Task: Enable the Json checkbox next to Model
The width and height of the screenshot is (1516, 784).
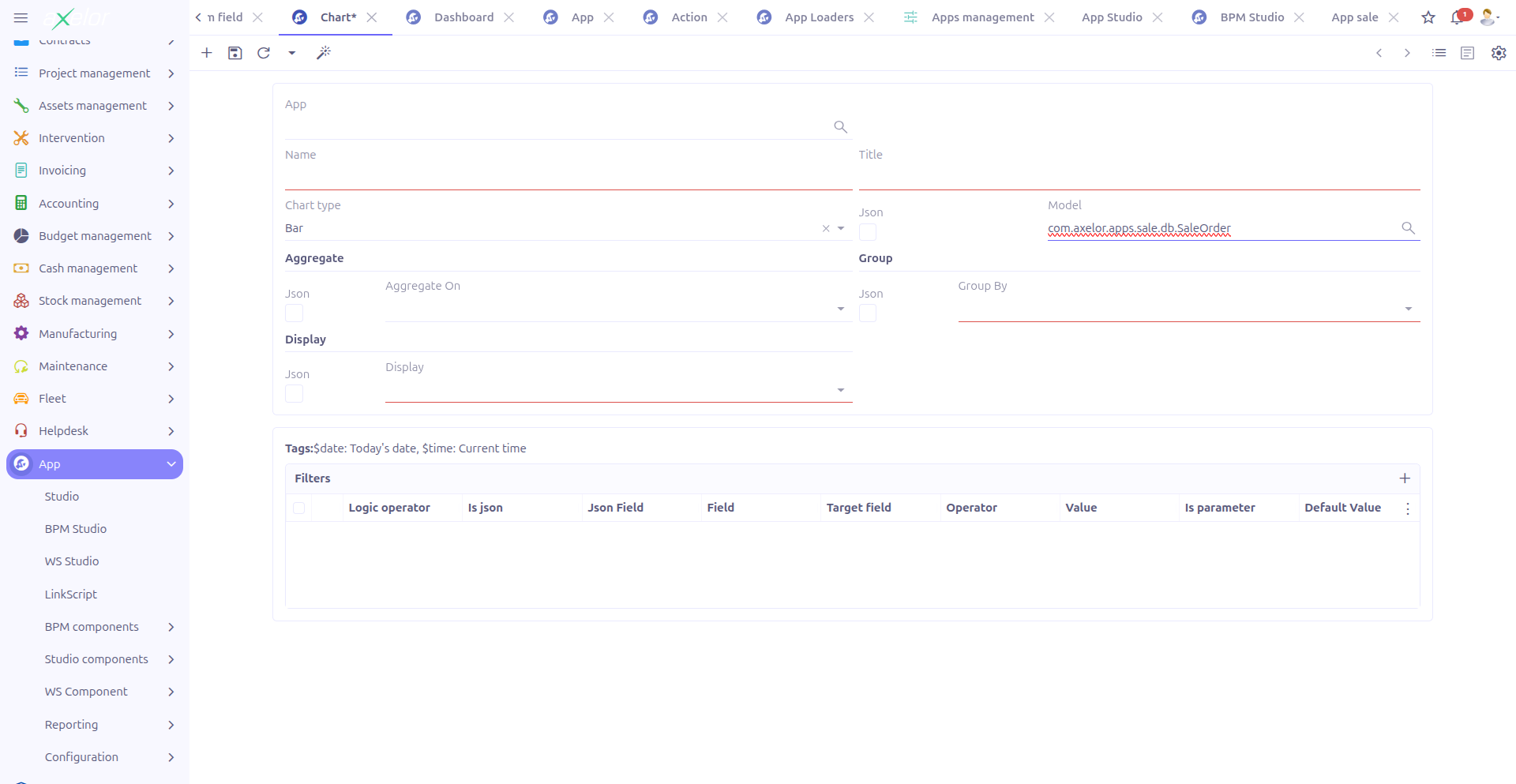Action: pyautogui.click(x=868, y=232)
